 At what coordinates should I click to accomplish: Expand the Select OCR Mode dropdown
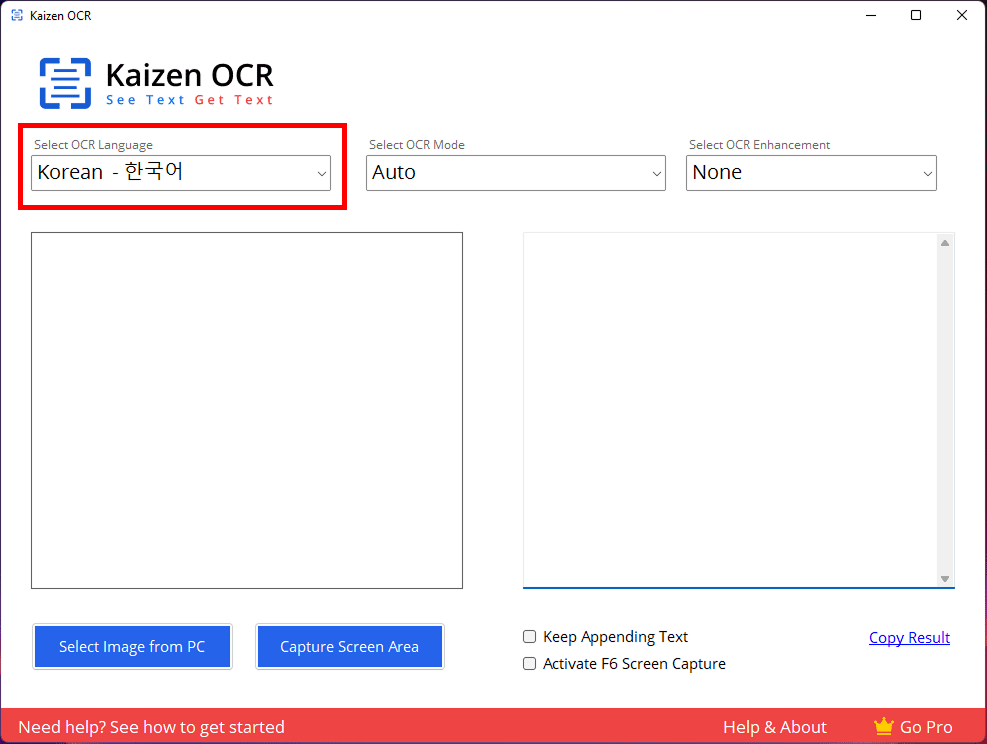pos(515,173)
